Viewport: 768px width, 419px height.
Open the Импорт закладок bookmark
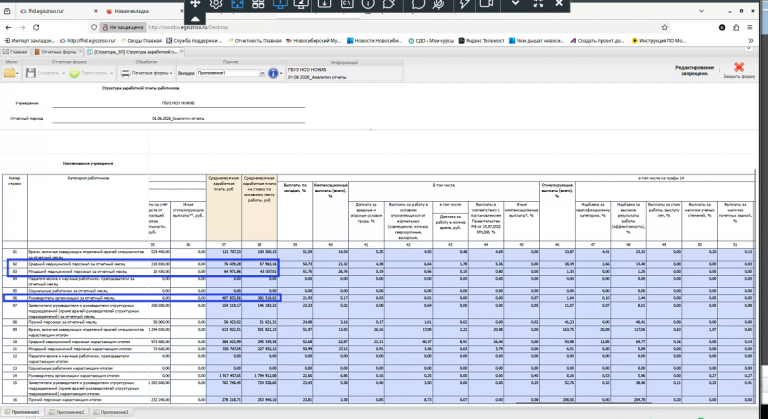[30, 41]
